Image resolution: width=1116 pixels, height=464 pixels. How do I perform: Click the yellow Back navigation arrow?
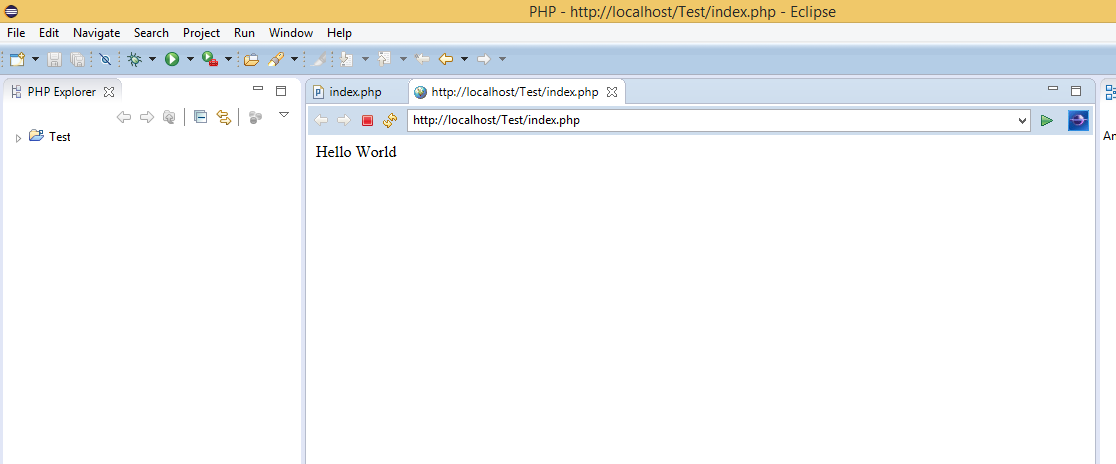pyautogui.click(x=446, y=60)
